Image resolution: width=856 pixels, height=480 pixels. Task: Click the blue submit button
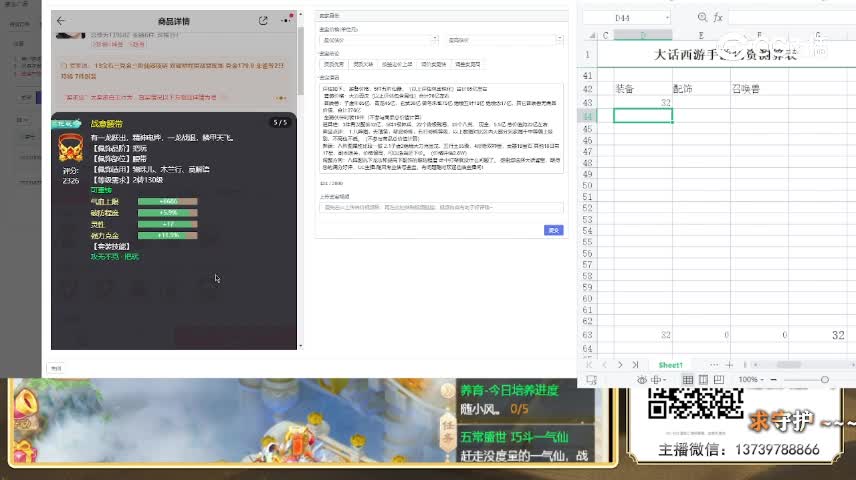tap(554, 230)
